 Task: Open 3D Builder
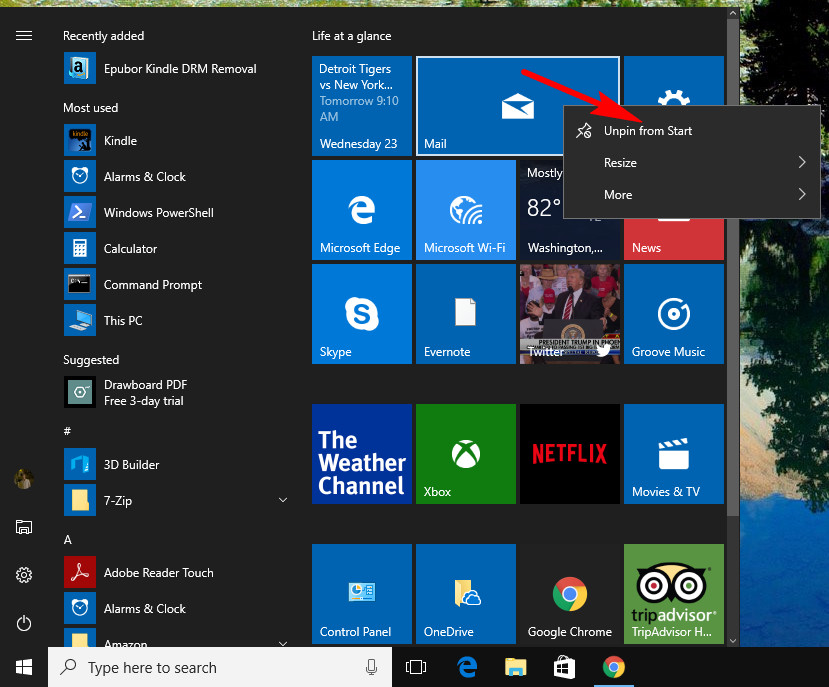click(130, 464)
